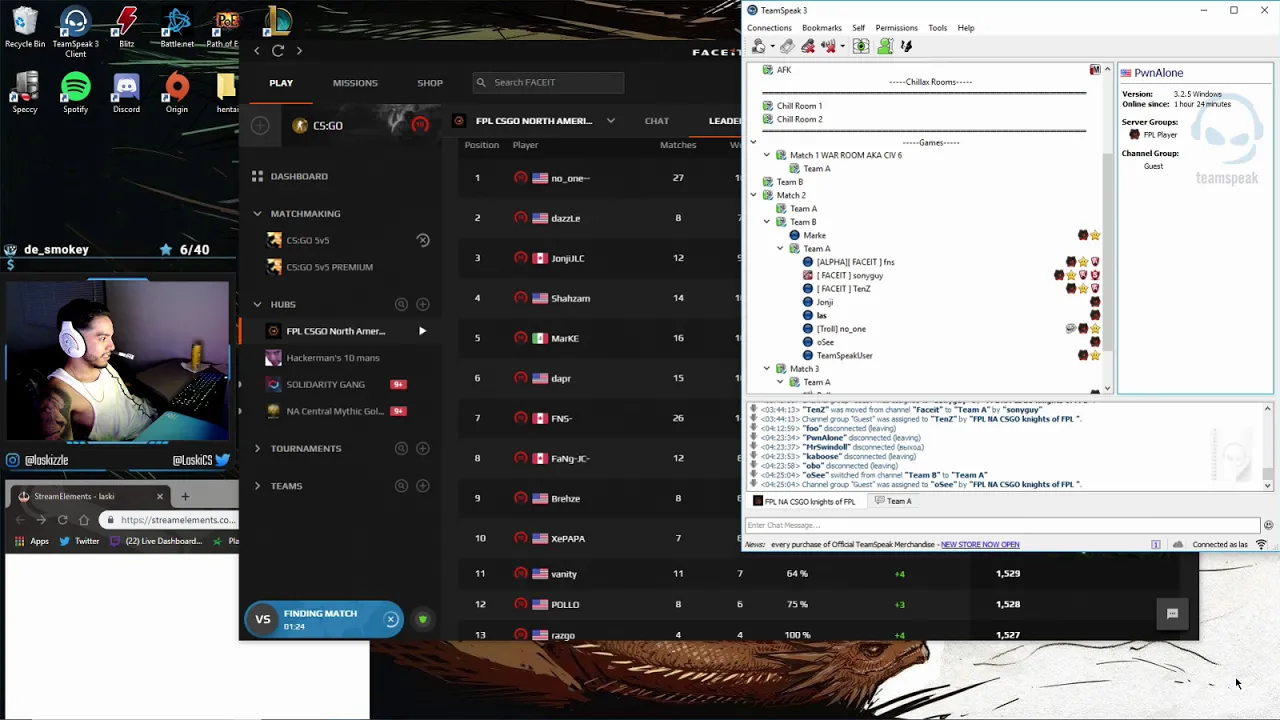The width and height of the screenshot is (1280, 720).
Task: Open the TeamSpeak Connections menu
Action: point(769,28)
